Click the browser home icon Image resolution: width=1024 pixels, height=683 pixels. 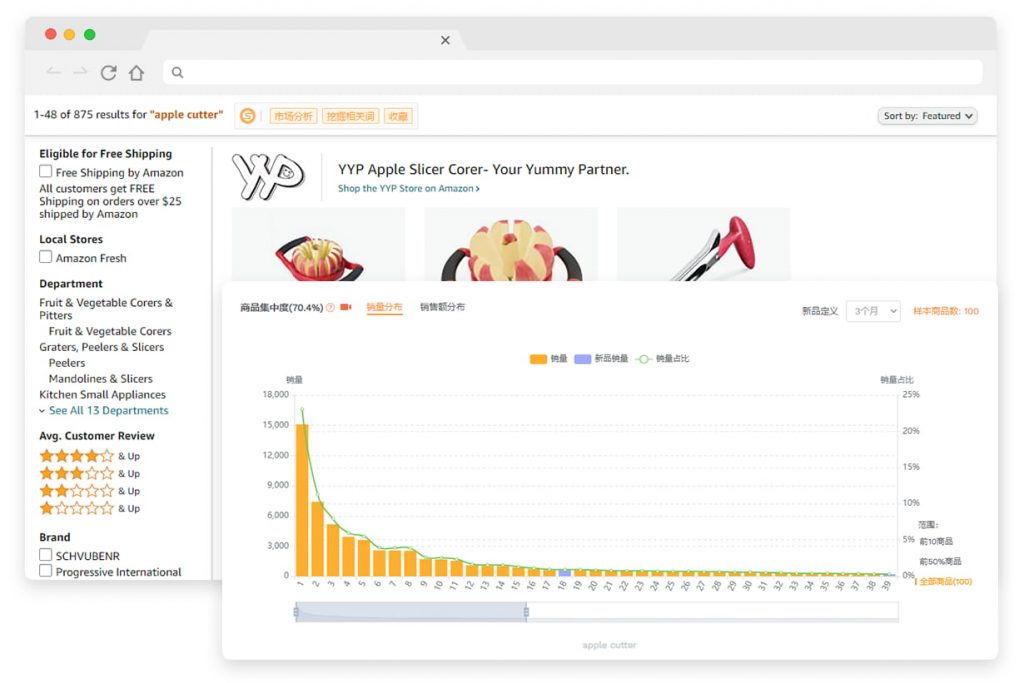(136, 72)
